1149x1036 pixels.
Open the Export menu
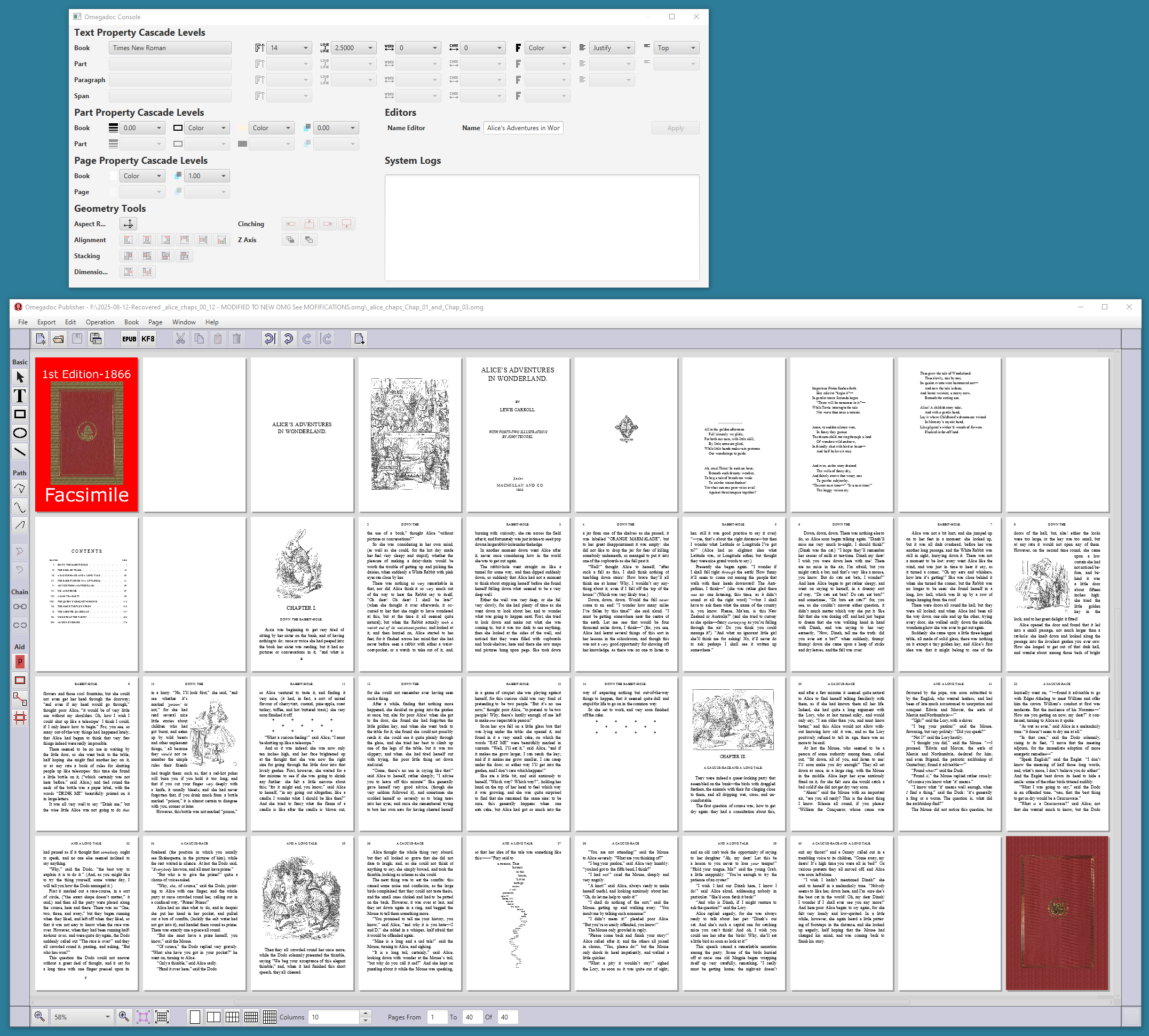[x=46, y=322]
